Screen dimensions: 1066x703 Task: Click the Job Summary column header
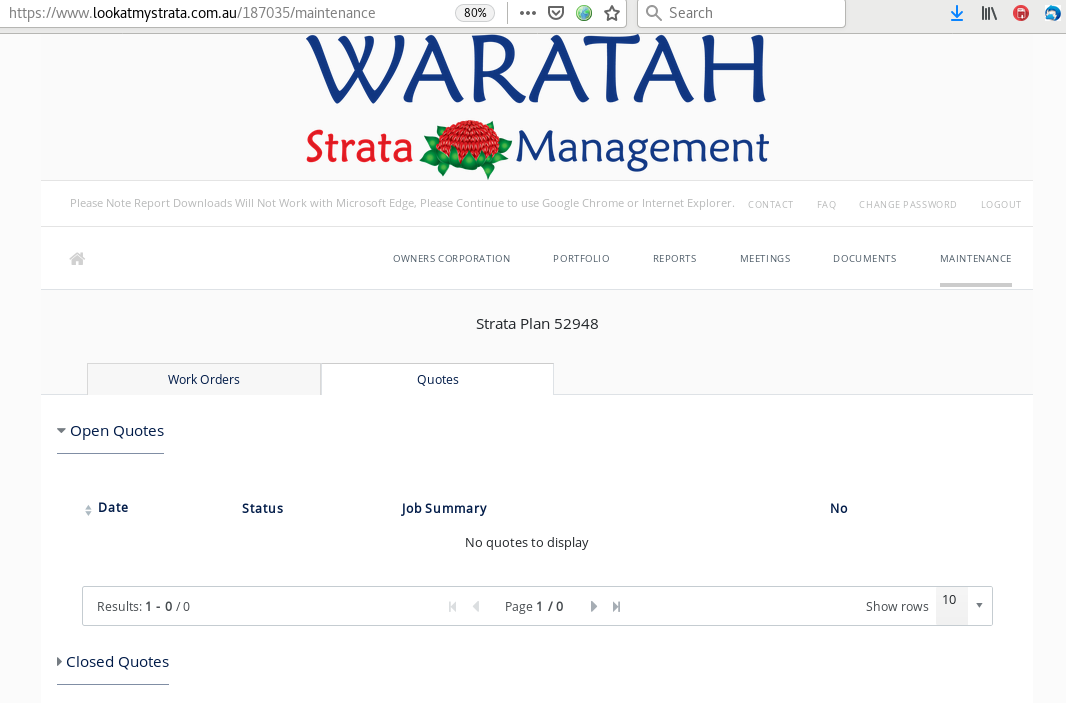click(x=444, y=509)
